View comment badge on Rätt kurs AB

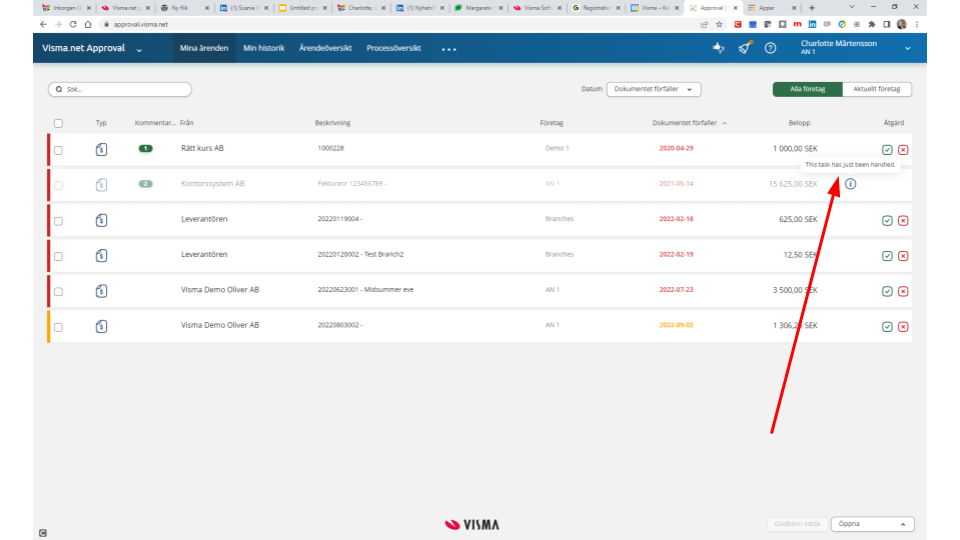[x=145, y=148]
